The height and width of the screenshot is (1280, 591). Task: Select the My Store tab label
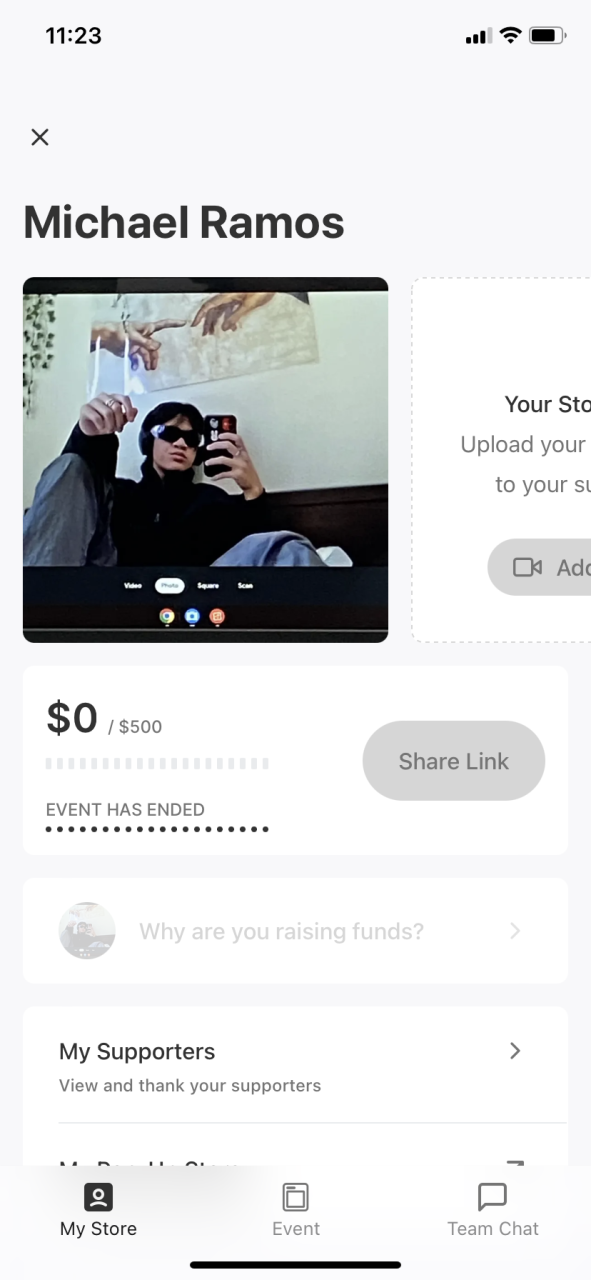pyautogui.click(x=98, y=1229)
